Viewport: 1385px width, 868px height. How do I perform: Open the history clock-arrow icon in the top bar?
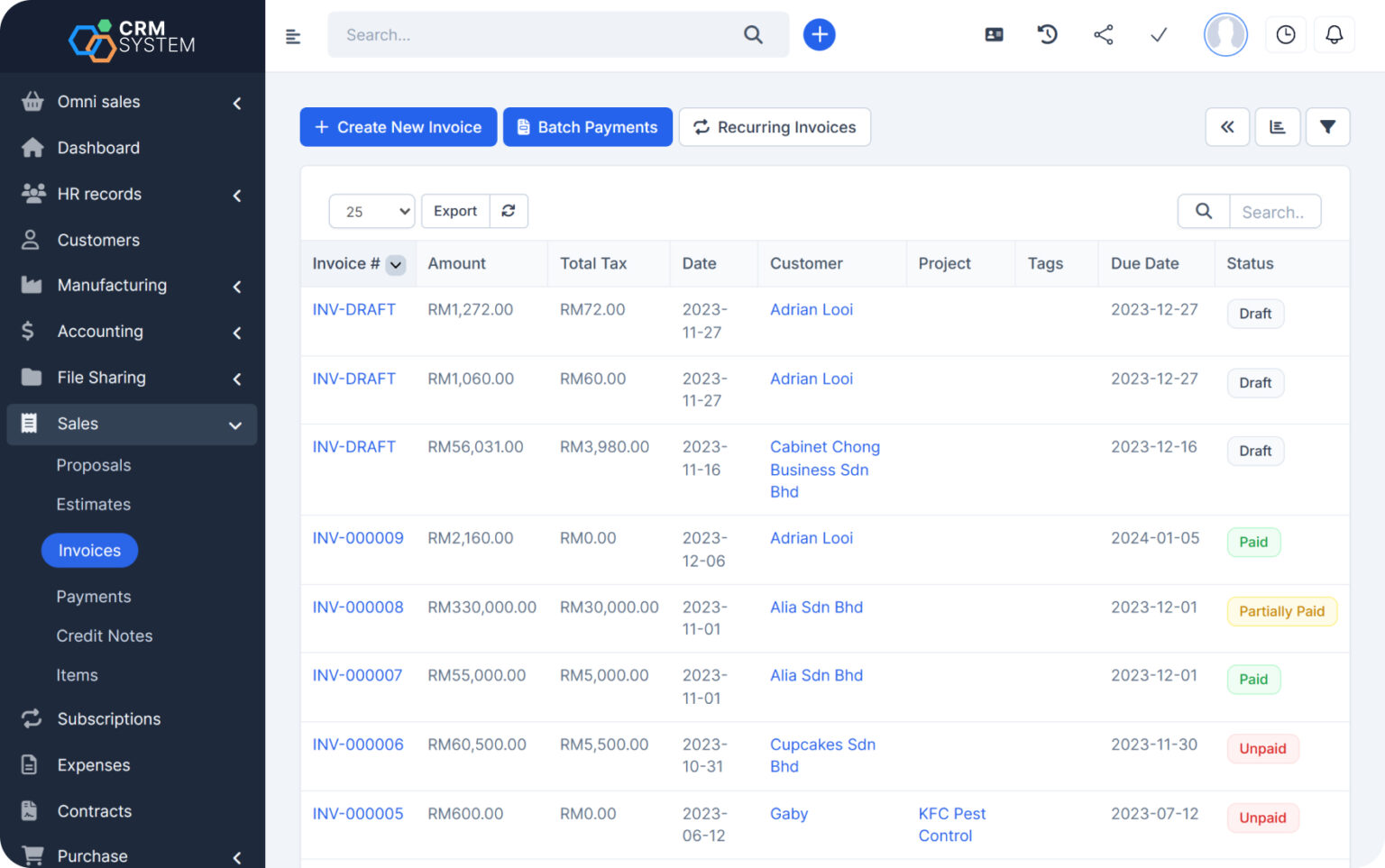pos(1047,35)
